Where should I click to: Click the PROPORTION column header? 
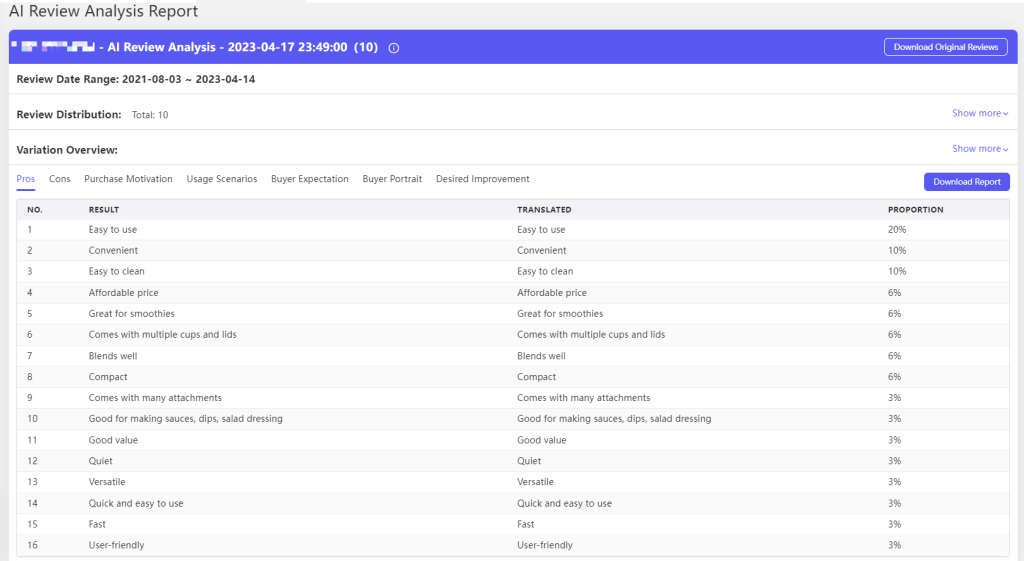(915, 210)
